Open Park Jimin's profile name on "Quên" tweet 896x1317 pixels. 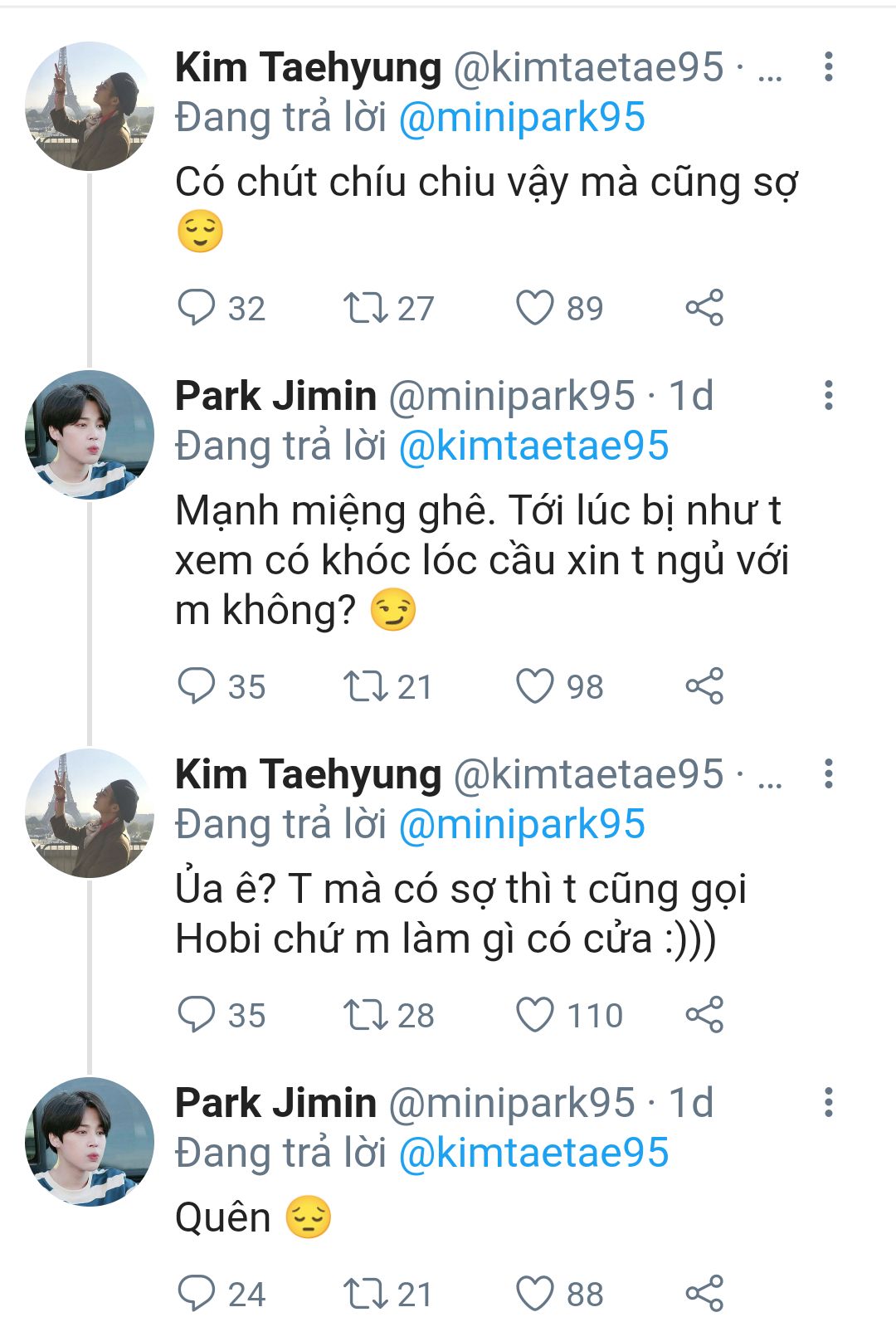275,1103
